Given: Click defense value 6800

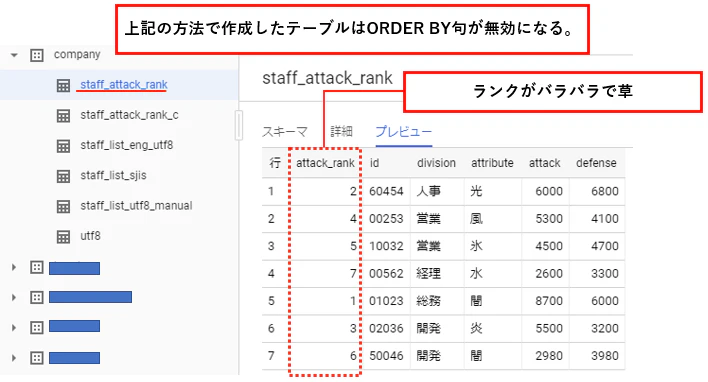Looking at the screenshot, I should (605, 191).
